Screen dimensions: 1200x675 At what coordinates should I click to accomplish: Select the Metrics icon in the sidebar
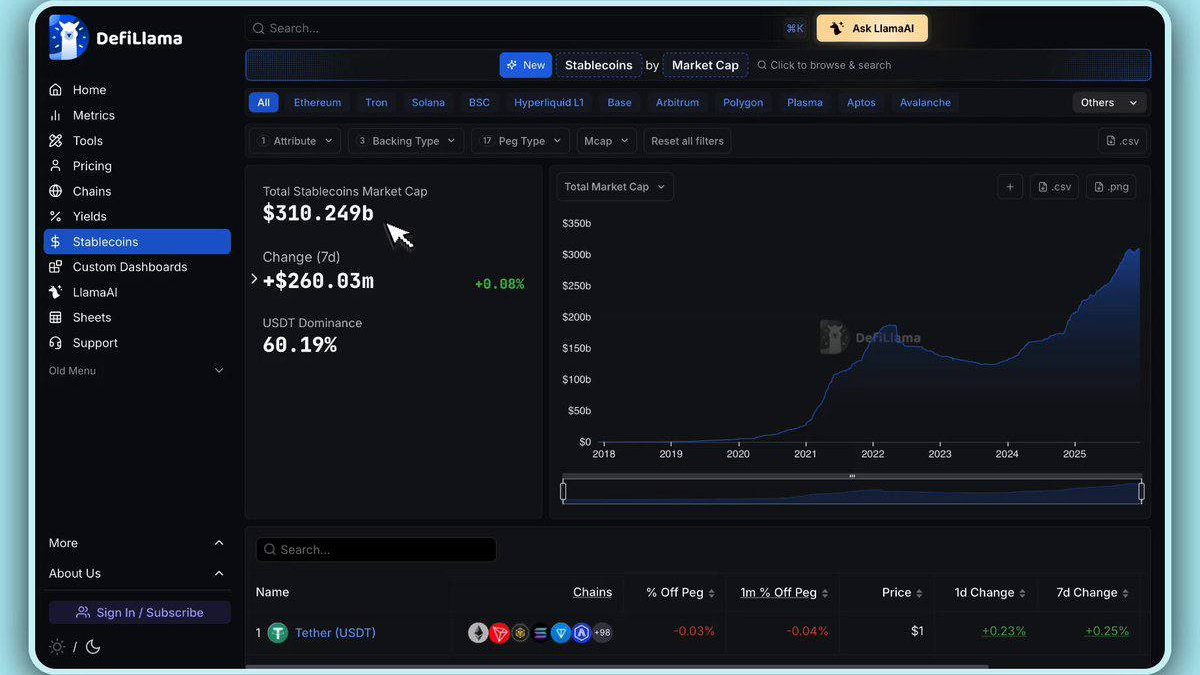(x=57, y=115)
